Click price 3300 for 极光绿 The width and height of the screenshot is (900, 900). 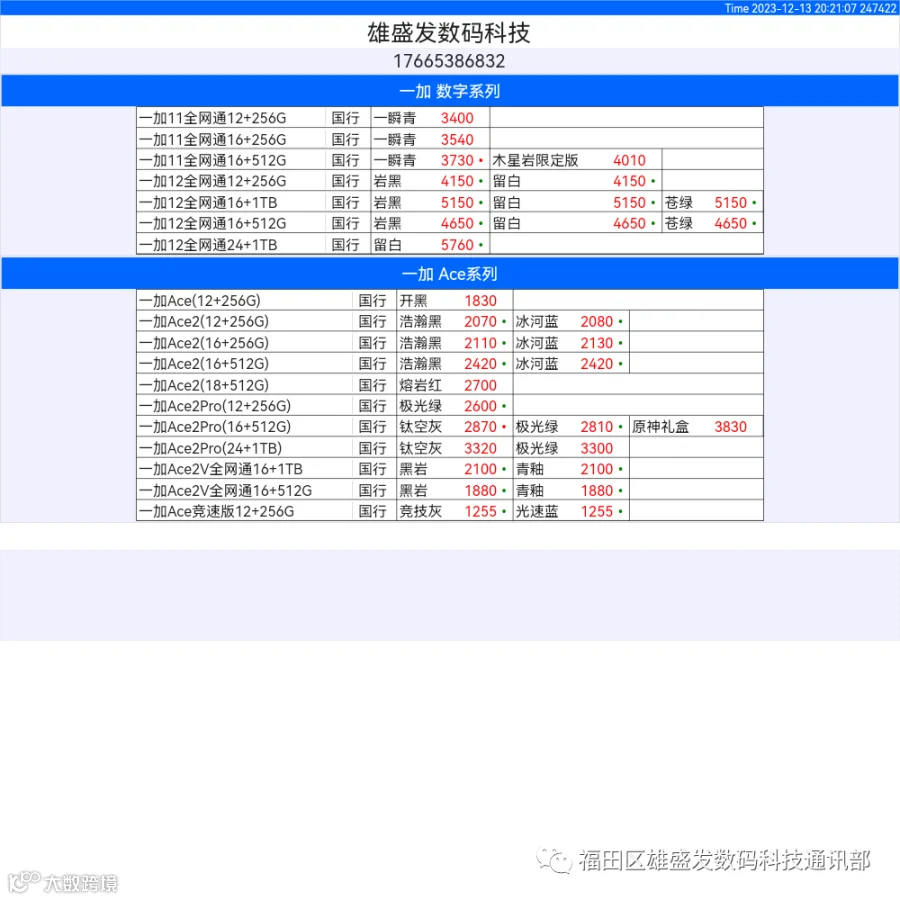[x=596, y=448]
